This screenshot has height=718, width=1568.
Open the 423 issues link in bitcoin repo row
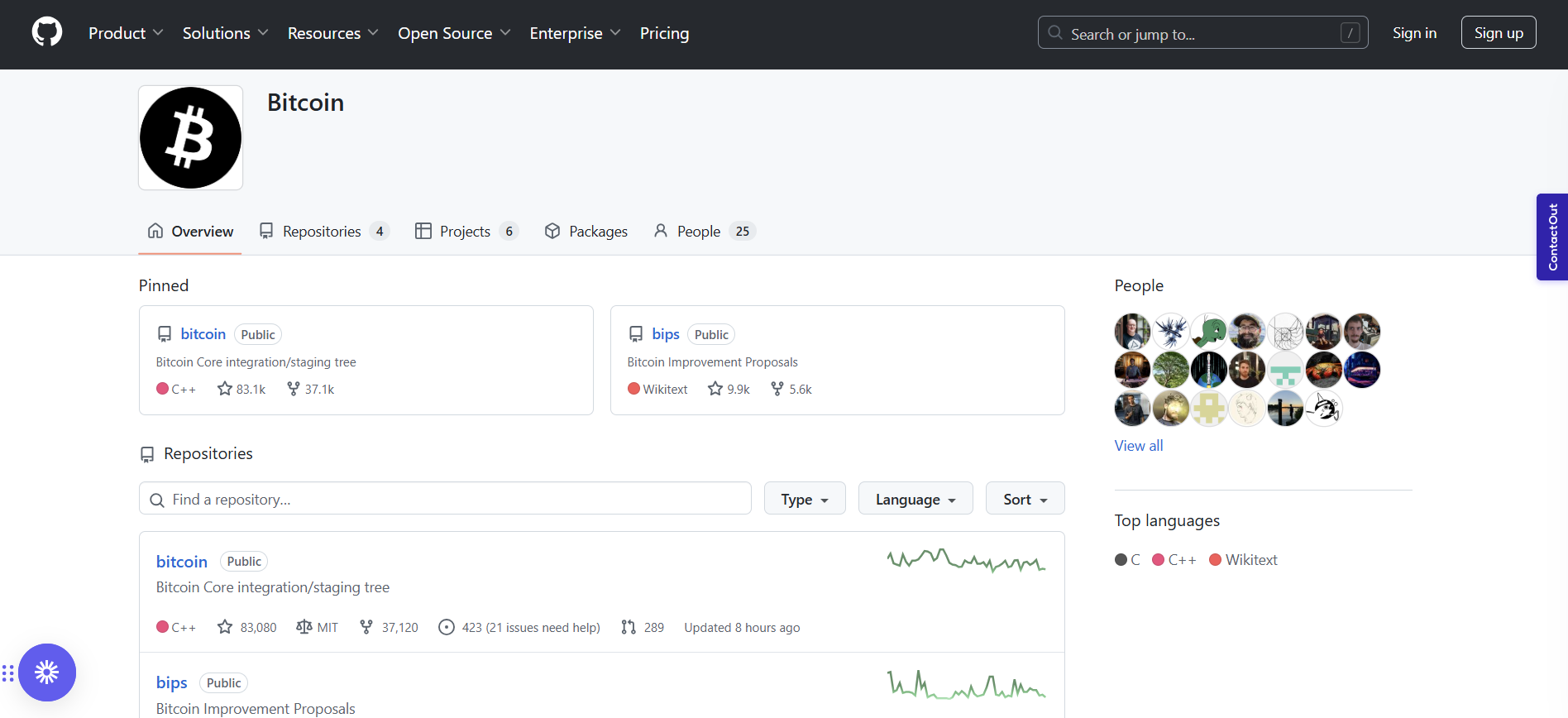click(519, 628)
